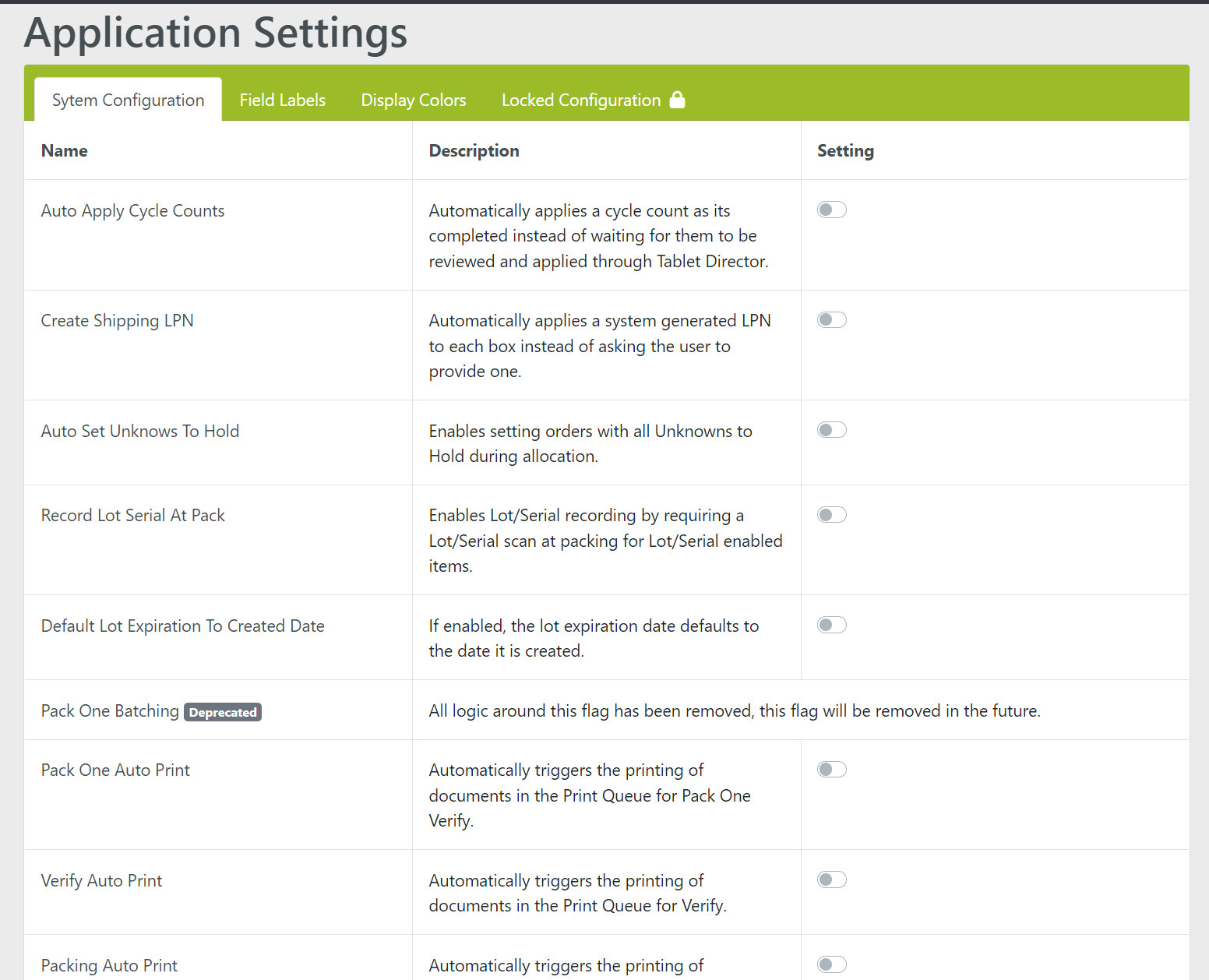Enable the Auto Apply Cycle Counts toggle
This screenshot has width=1209, height=980.
831,210
